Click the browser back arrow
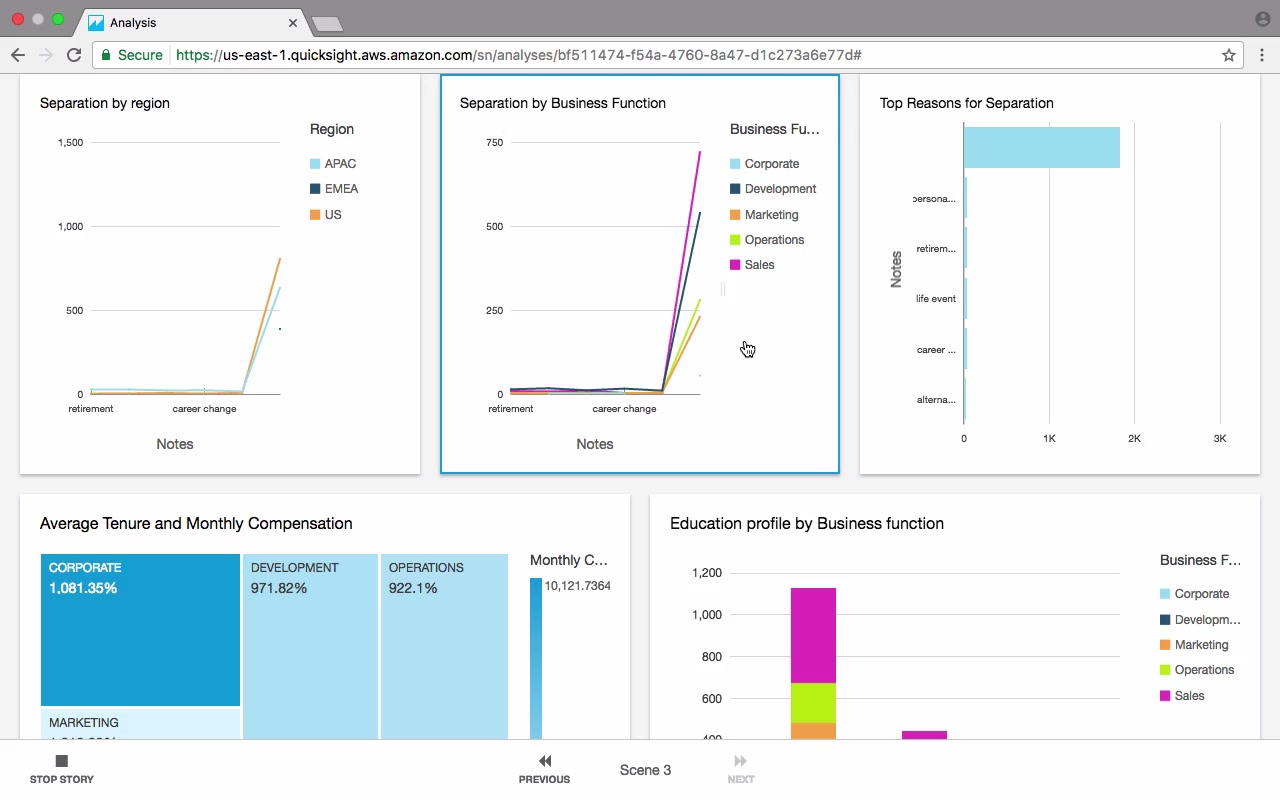Viewport: 1280px width, 800px height. coord(17,55)
